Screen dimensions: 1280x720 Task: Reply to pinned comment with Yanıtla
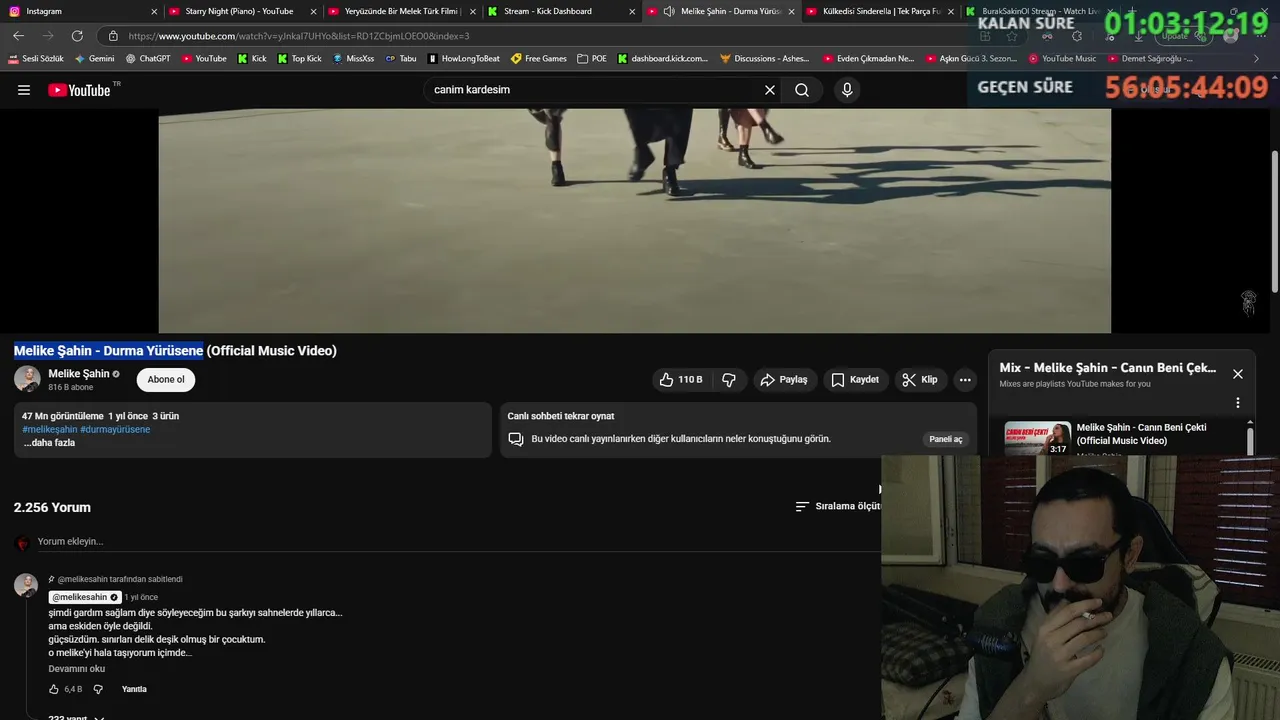(x=134, y=689)
